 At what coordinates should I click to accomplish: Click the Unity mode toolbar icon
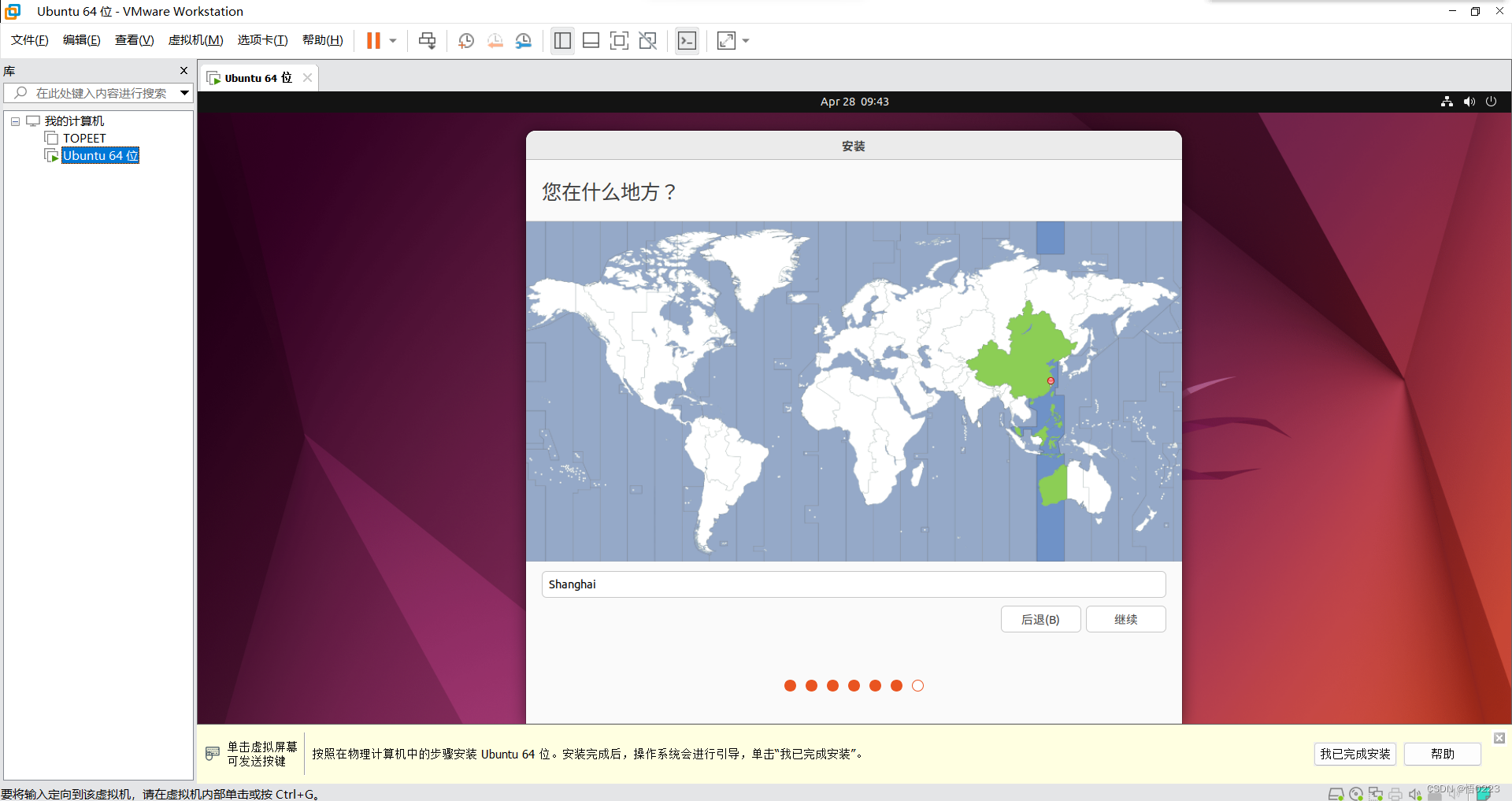point(648,41)
